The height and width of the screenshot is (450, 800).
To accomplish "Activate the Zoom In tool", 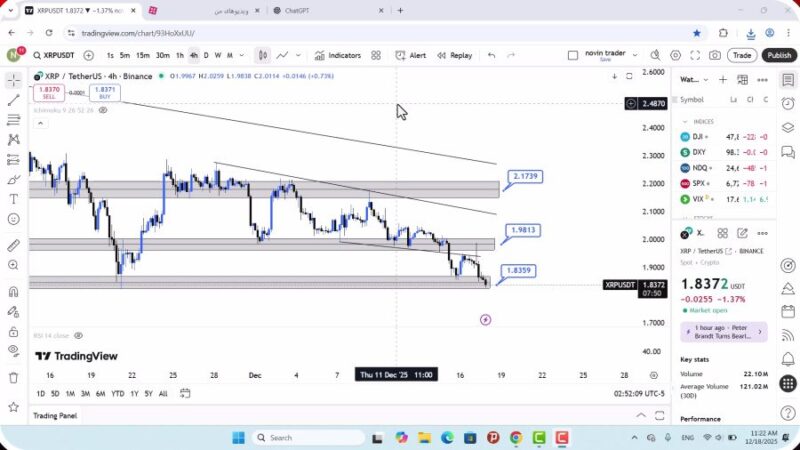I will [x=13, y=265].
